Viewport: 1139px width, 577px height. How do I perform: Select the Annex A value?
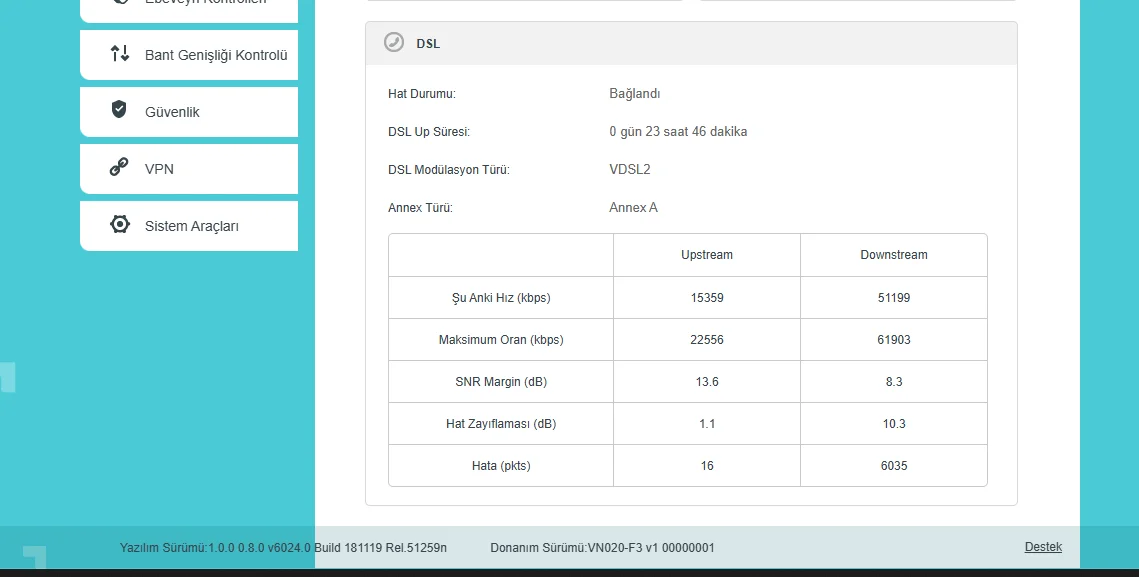tap(633, 207)
